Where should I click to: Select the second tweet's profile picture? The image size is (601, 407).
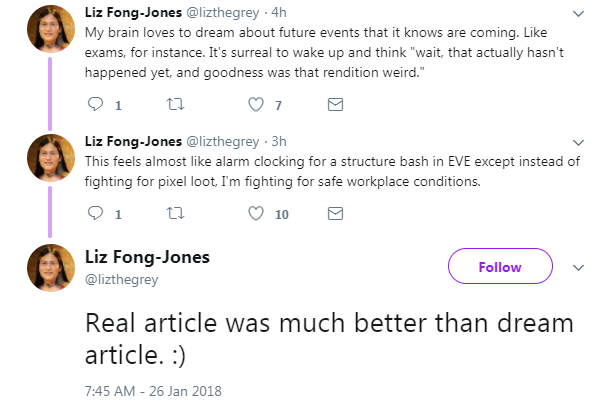[51, 158]
